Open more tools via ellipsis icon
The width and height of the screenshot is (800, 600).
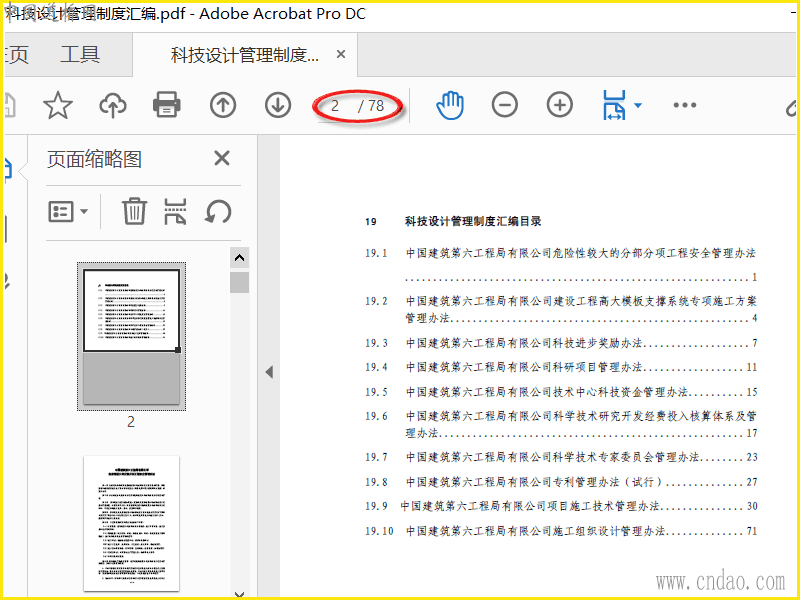685,105
